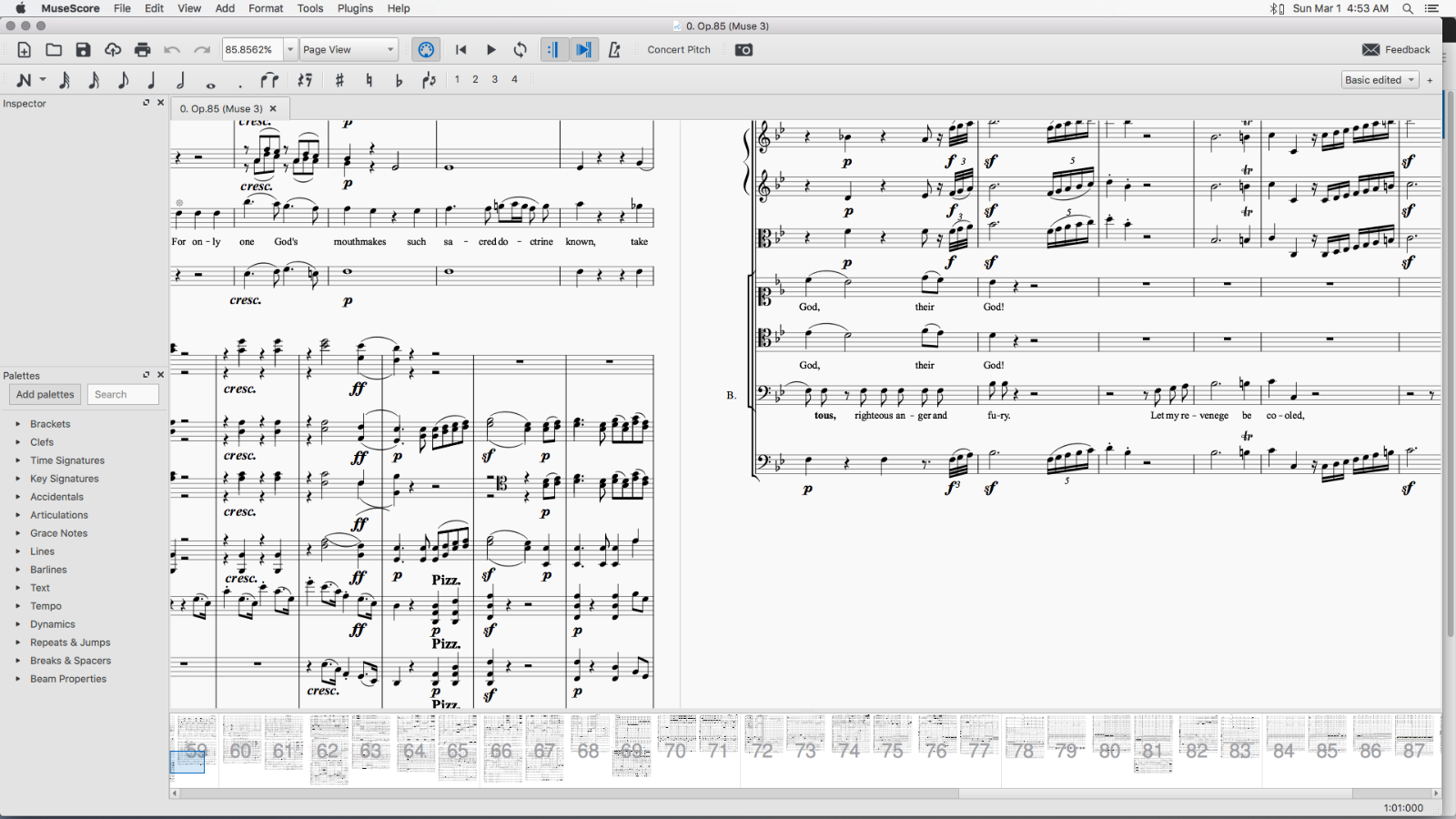Open the File menu
1456x819 pixels.
[x=122, y=8]
